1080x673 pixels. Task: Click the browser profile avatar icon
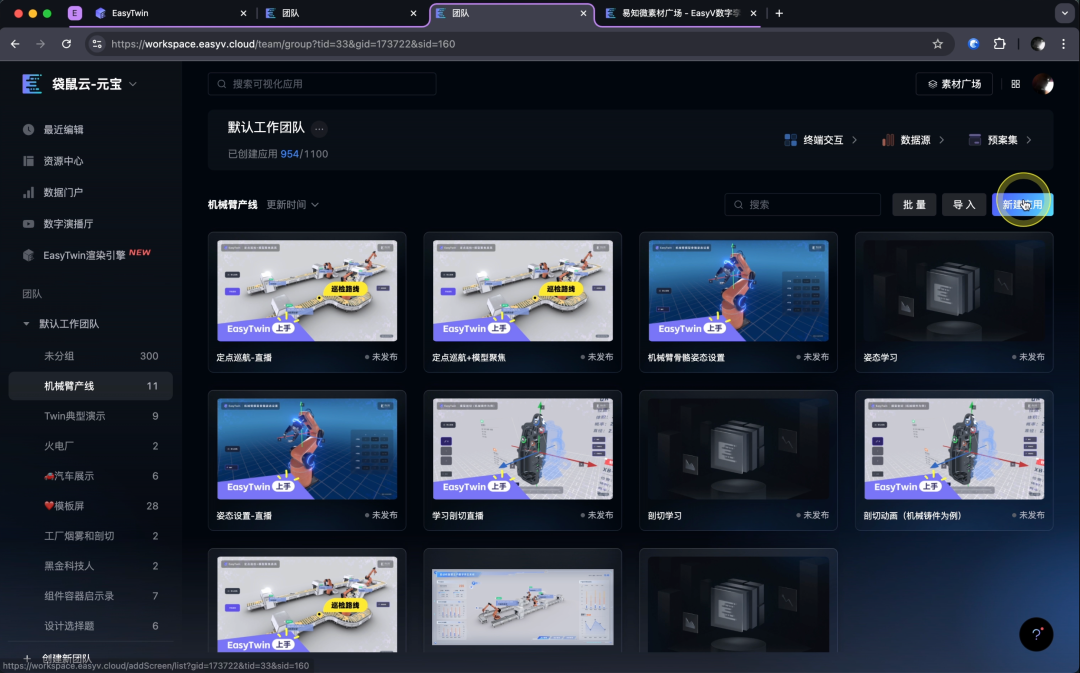point(1038,44)
